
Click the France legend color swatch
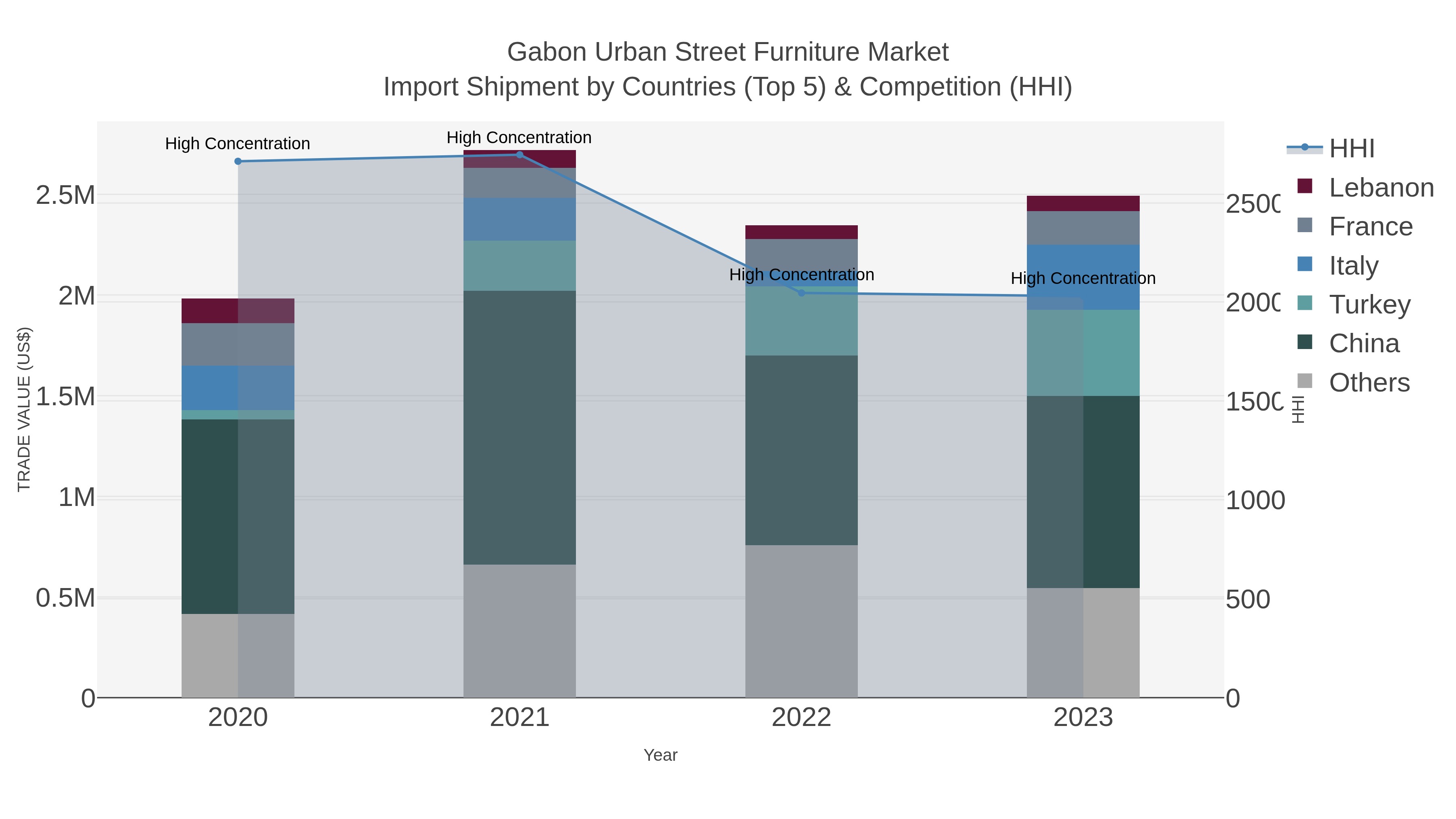1304,225
